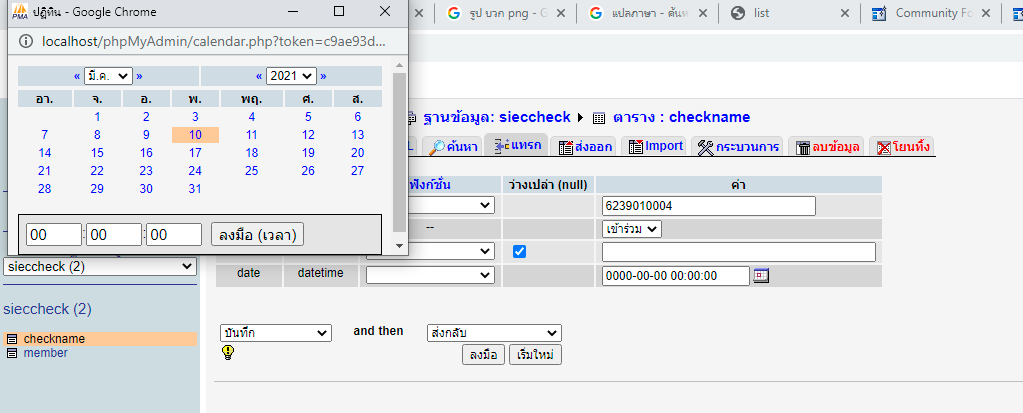Maximize the calendar popup window
This screenshot has height=413, width=1023.
pyautogui.click(x=339, y=12)
